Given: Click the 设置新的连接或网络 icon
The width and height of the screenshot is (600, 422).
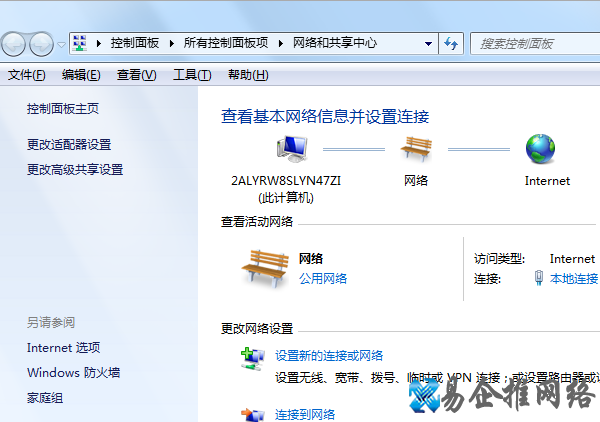Looking at the screenshot, I should tap(253, 359).
